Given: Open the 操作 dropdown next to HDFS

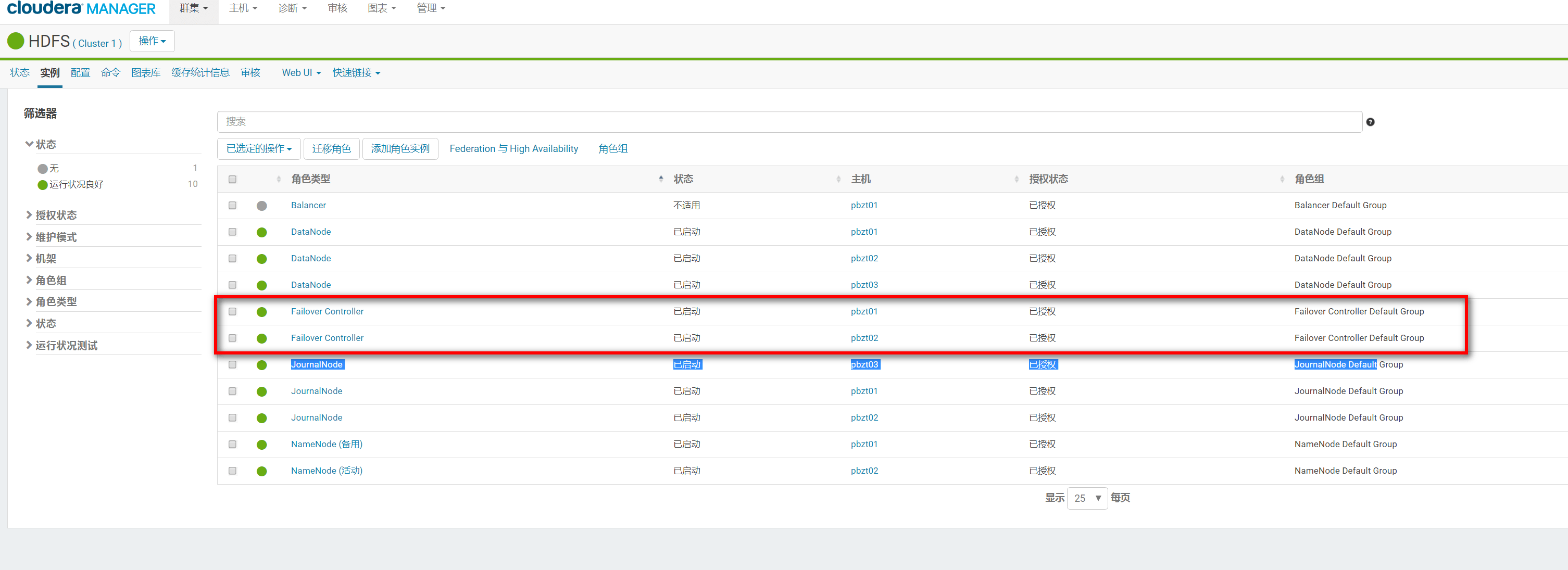Looking at the screenshot, I should 152,41.
